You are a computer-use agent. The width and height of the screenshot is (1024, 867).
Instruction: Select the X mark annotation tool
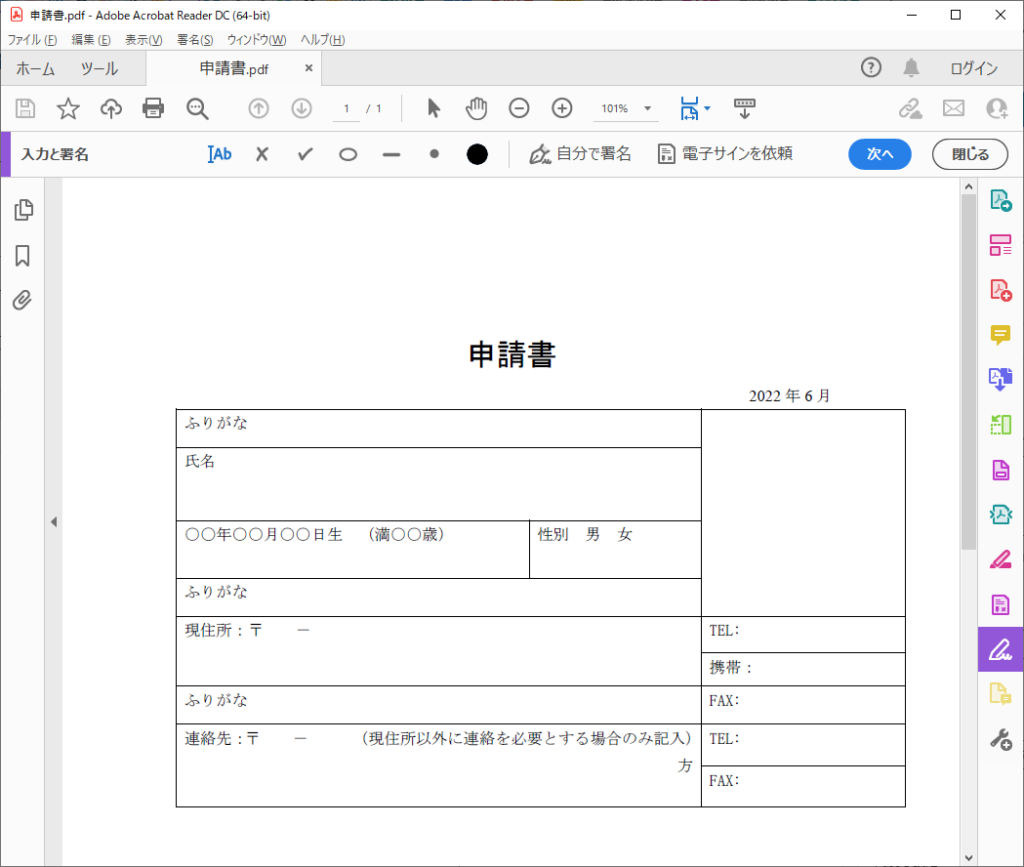tap(262, 154)
